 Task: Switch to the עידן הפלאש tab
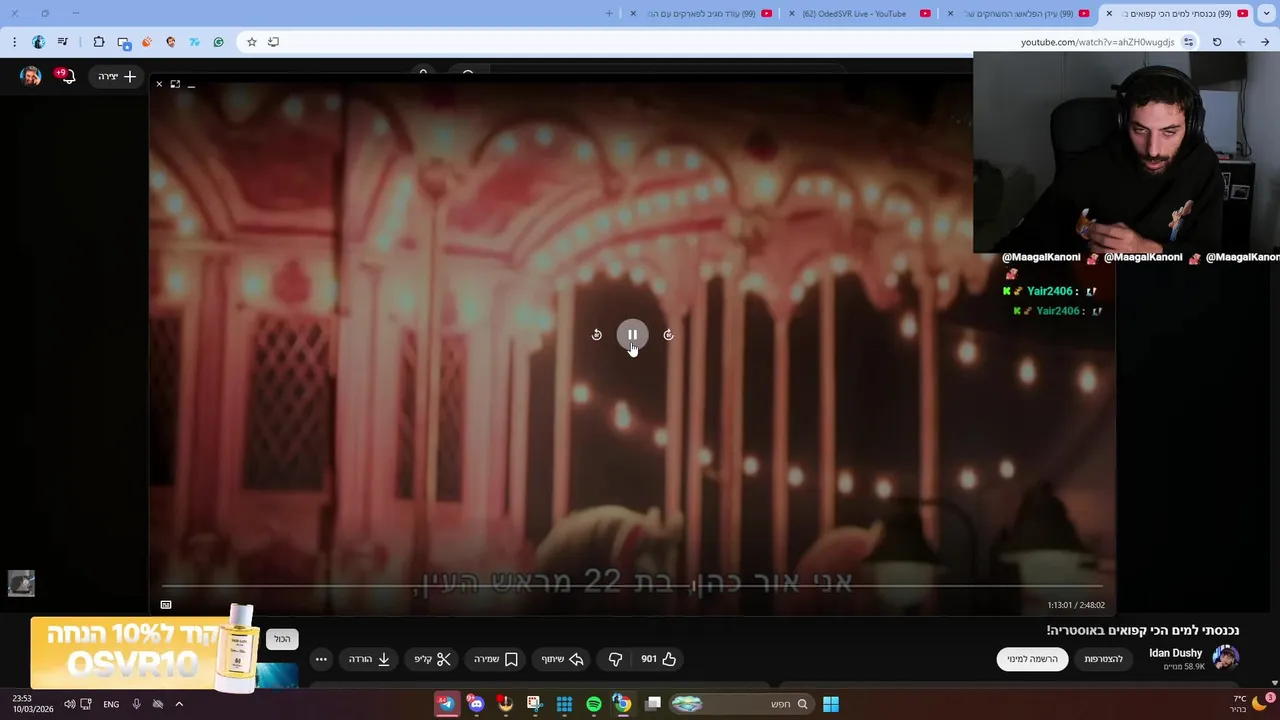1019,14
